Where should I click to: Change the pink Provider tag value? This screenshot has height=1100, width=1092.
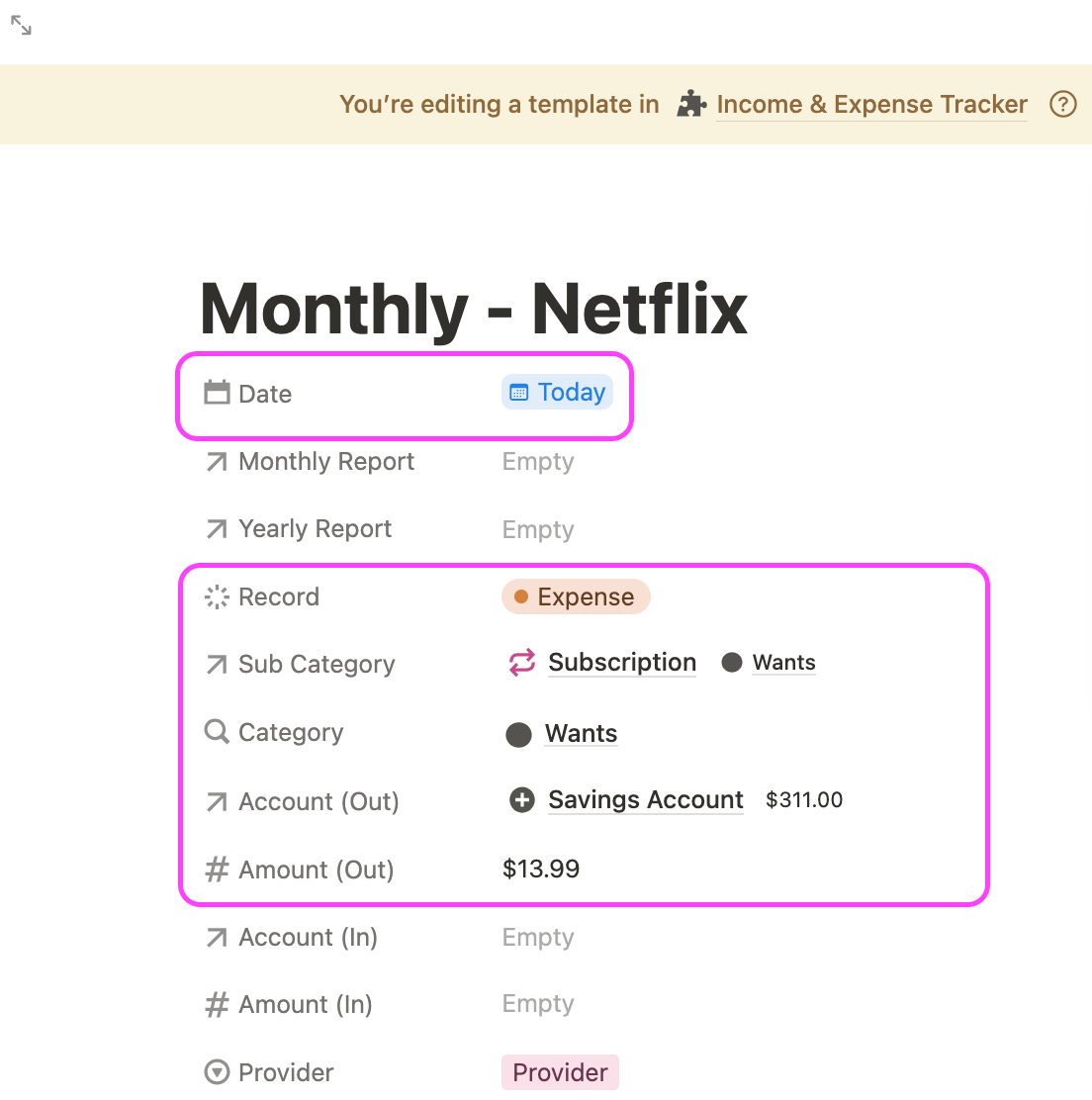pos(561,1072)
